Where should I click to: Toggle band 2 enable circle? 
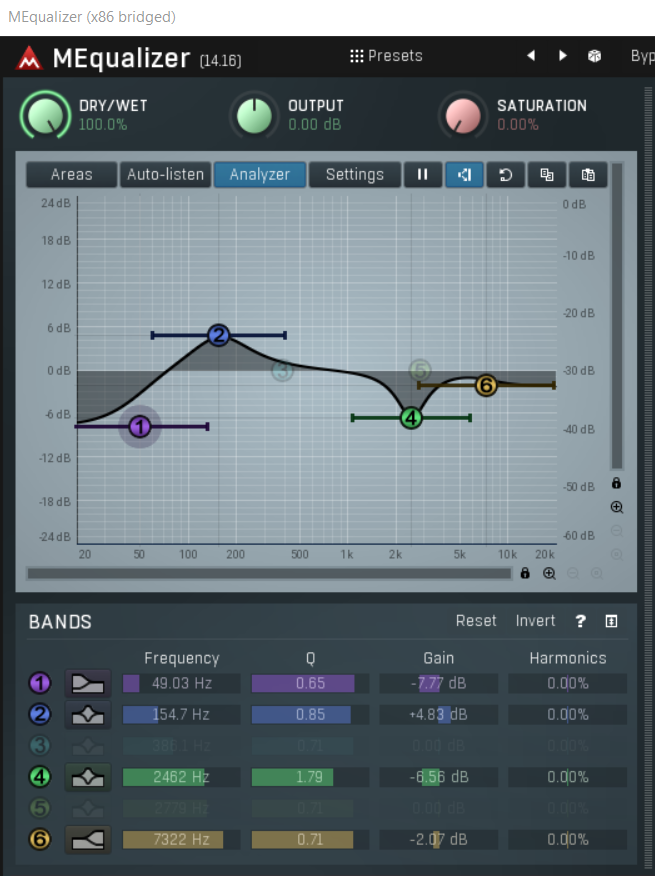click(40, 714)
